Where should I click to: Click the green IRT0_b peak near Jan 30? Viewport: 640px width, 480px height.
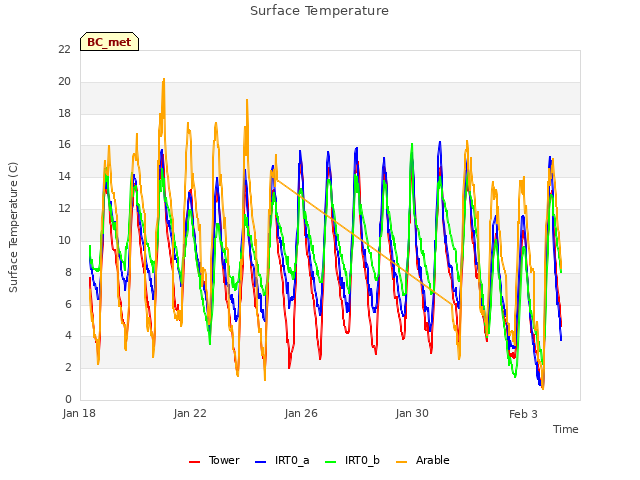(412, 144)
